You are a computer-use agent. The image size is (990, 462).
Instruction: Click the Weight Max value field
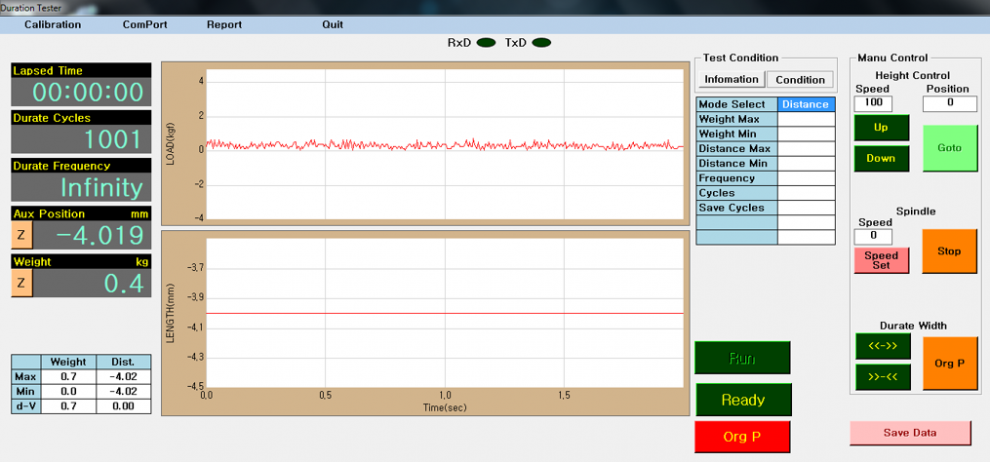[806, 119]
